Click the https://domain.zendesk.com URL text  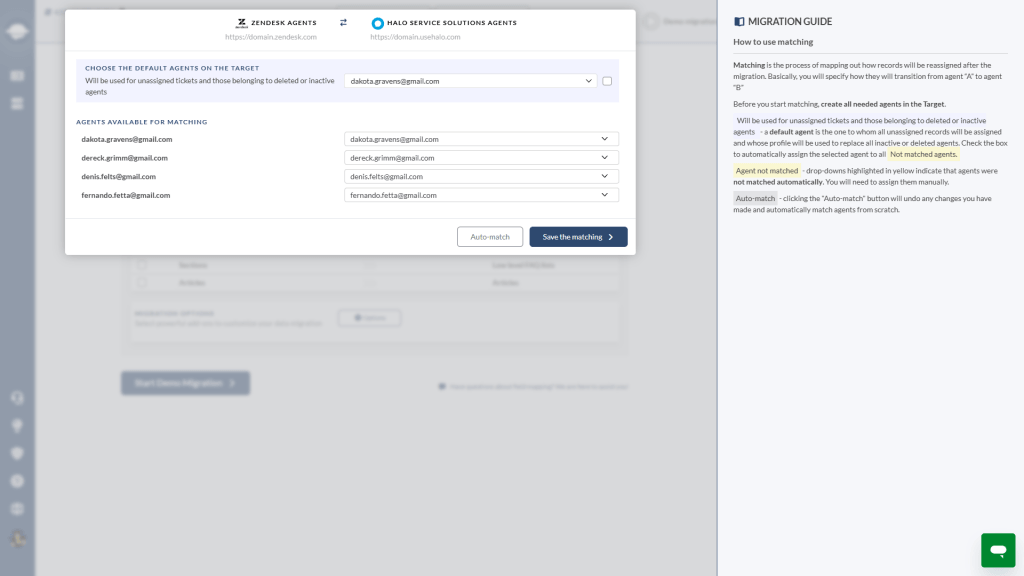pos(271,37)
